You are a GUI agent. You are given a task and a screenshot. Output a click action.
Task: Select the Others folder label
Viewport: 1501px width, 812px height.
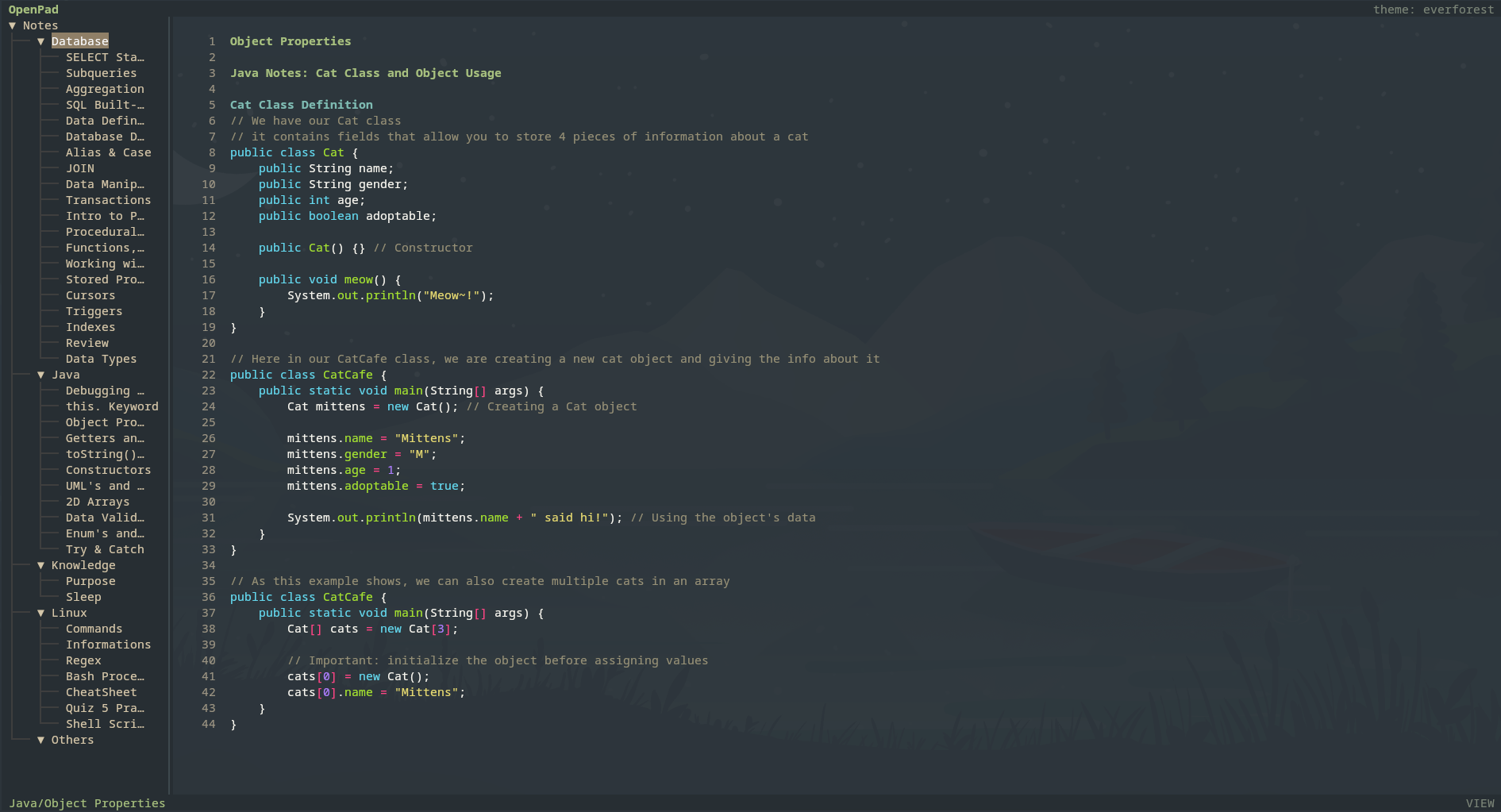coord(72,740)
